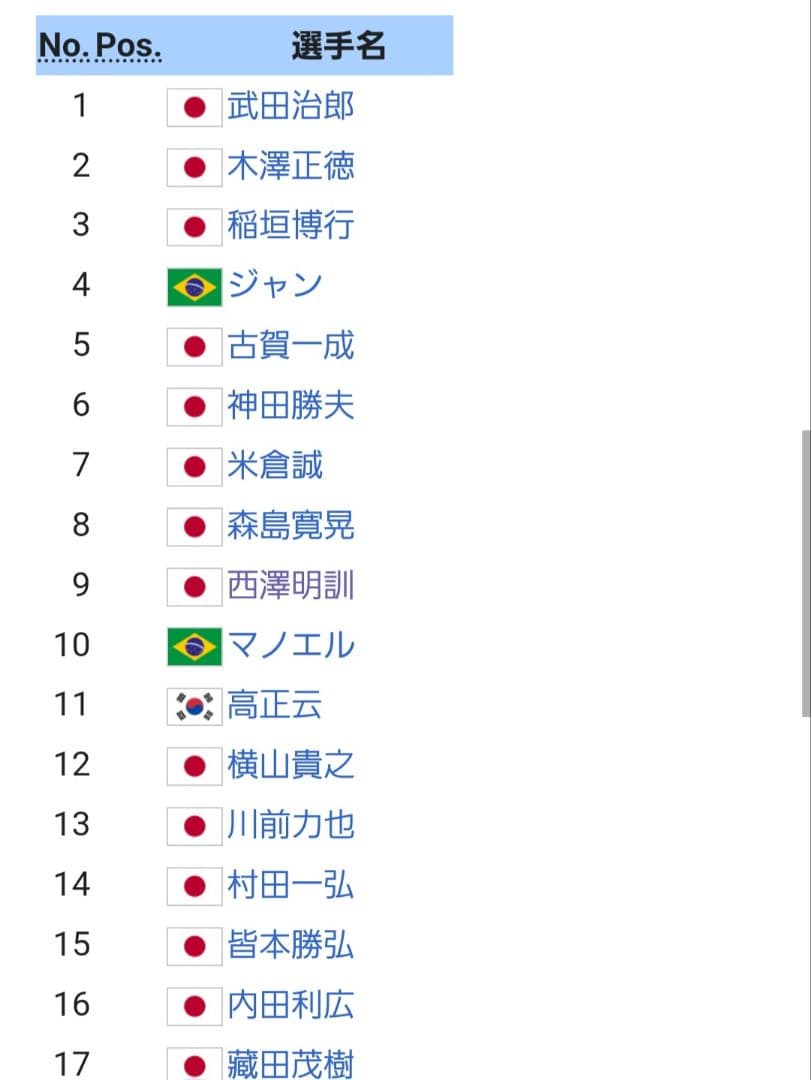811x1080 pixels.
Task: Click Japan flag icon beside 米倉誠
Action: (x=194, y=467)
